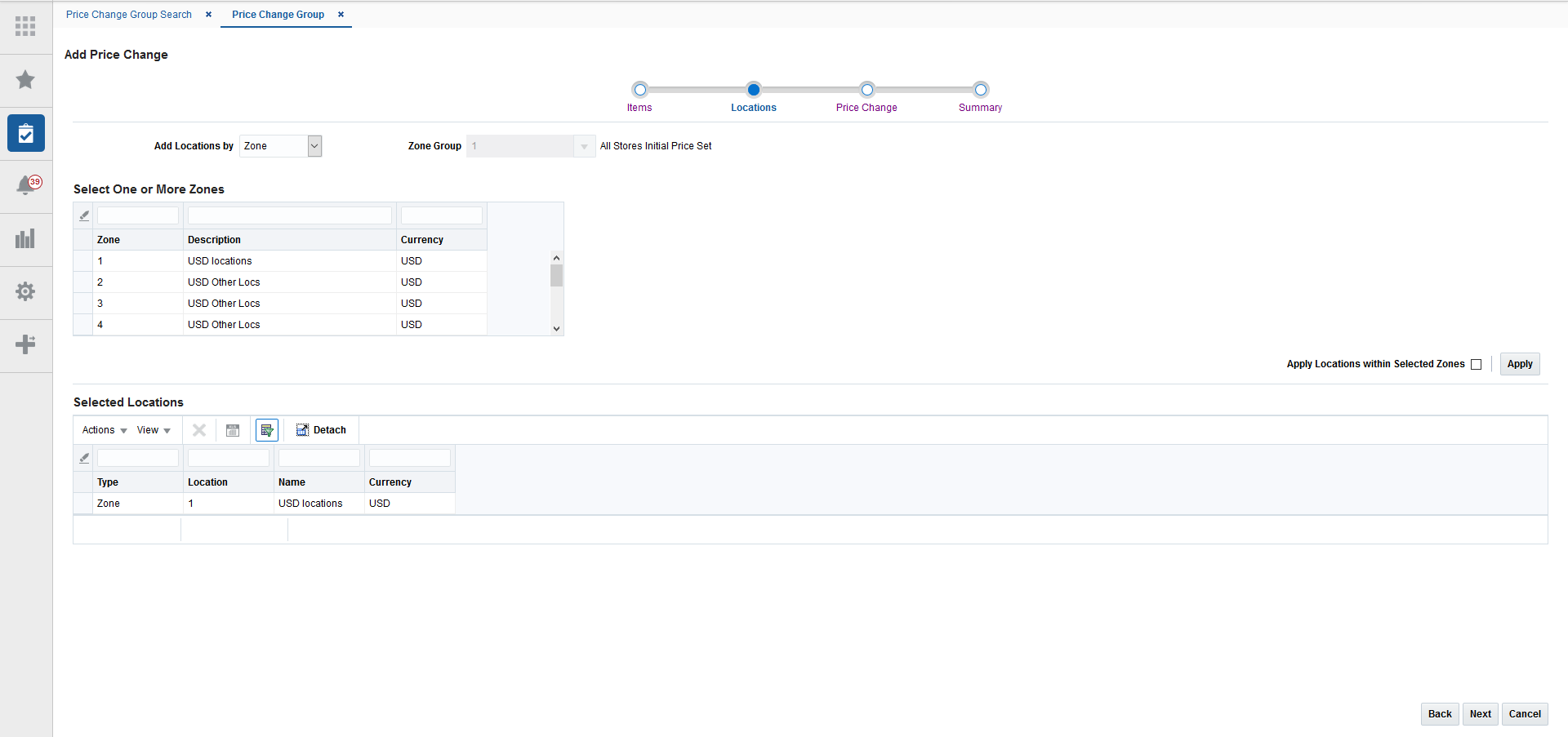This screenshot has height=737, width=1568.
Task: Open the tasks clipboard panel in sidebar
Action: click(x=25, y=133)
